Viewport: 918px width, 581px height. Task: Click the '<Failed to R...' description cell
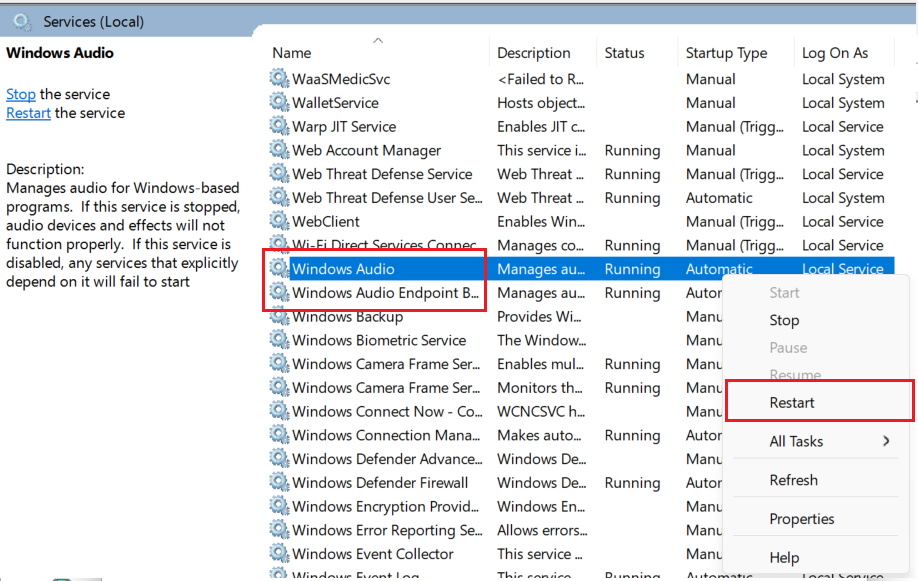(540, 79)
